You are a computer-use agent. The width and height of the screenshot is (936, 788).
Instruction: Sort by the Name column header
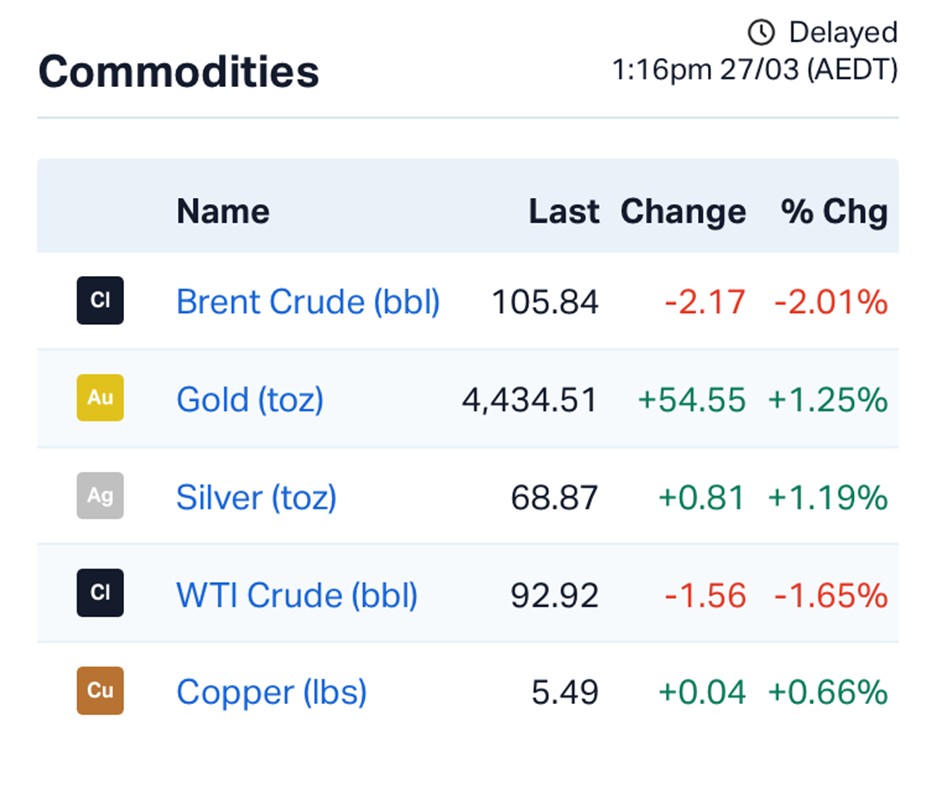pyautogui.click(x=223, y=211)
